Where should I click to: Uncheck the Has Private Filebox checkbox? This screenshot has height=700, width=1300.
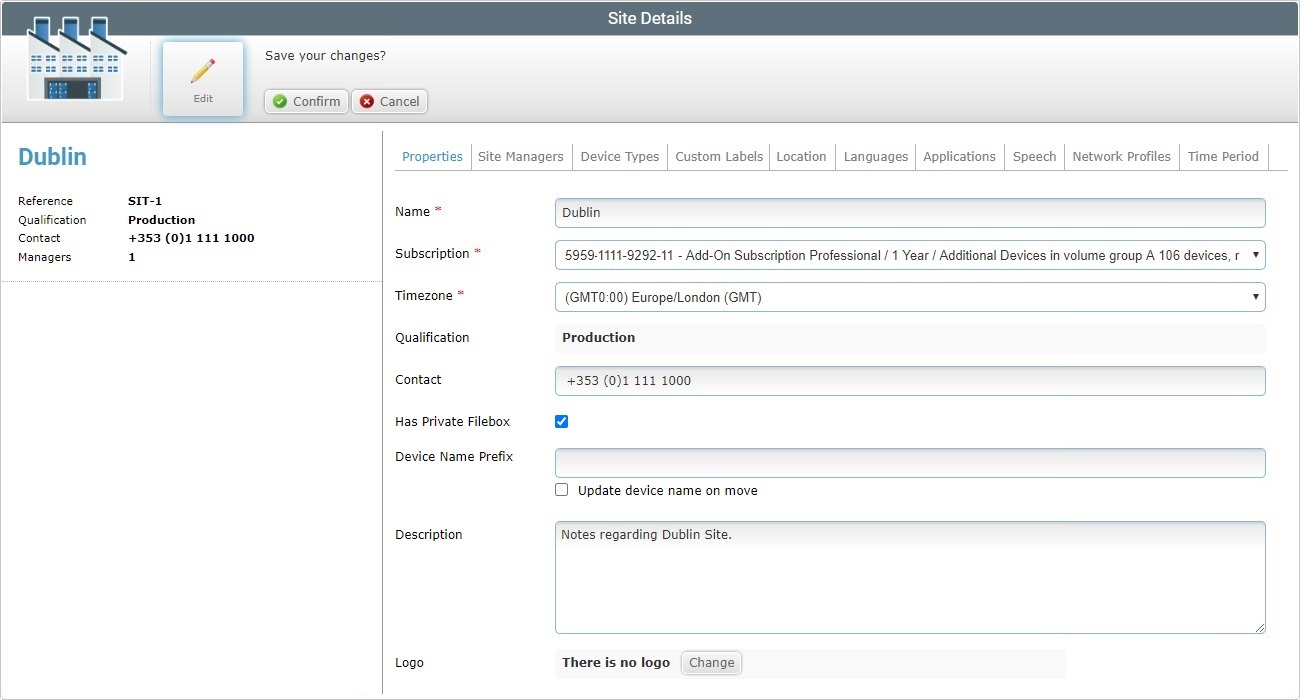click(x=561, y=421)
